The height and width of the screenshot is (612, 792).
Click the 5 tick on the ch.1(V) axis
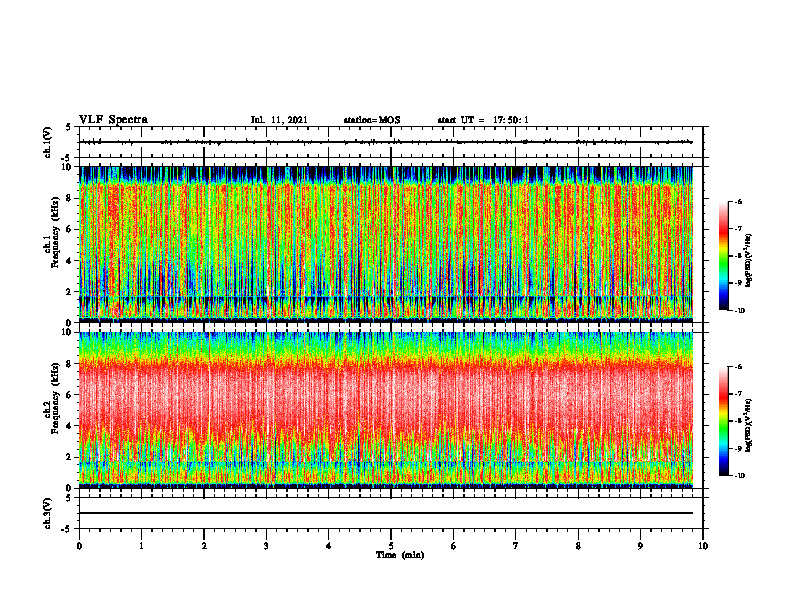pos(69,127)
